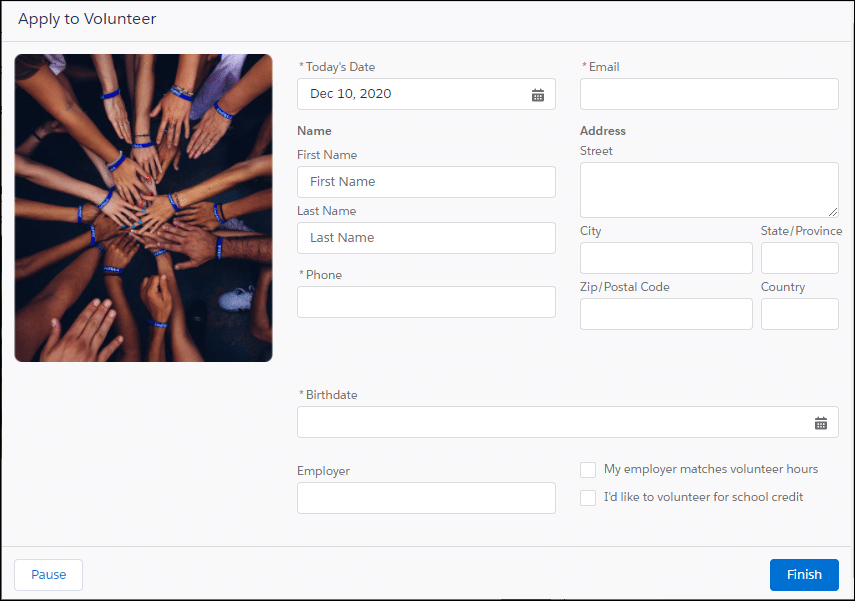Screen dimensions: 855x601
Task: Click the volunteer hands photo
Action: click(x=143, y=208)
